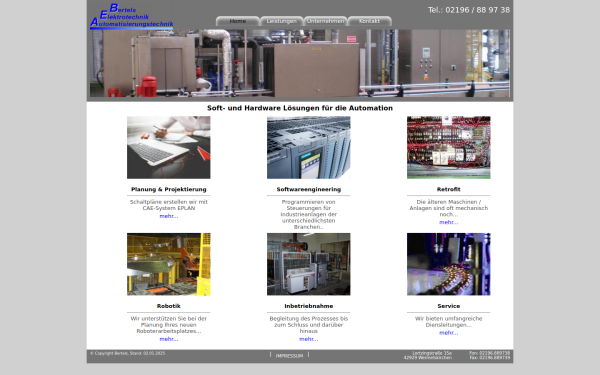Open the Softwareengineering PLC image
This screenshot has width=600, height=375.
coord(308,147)
